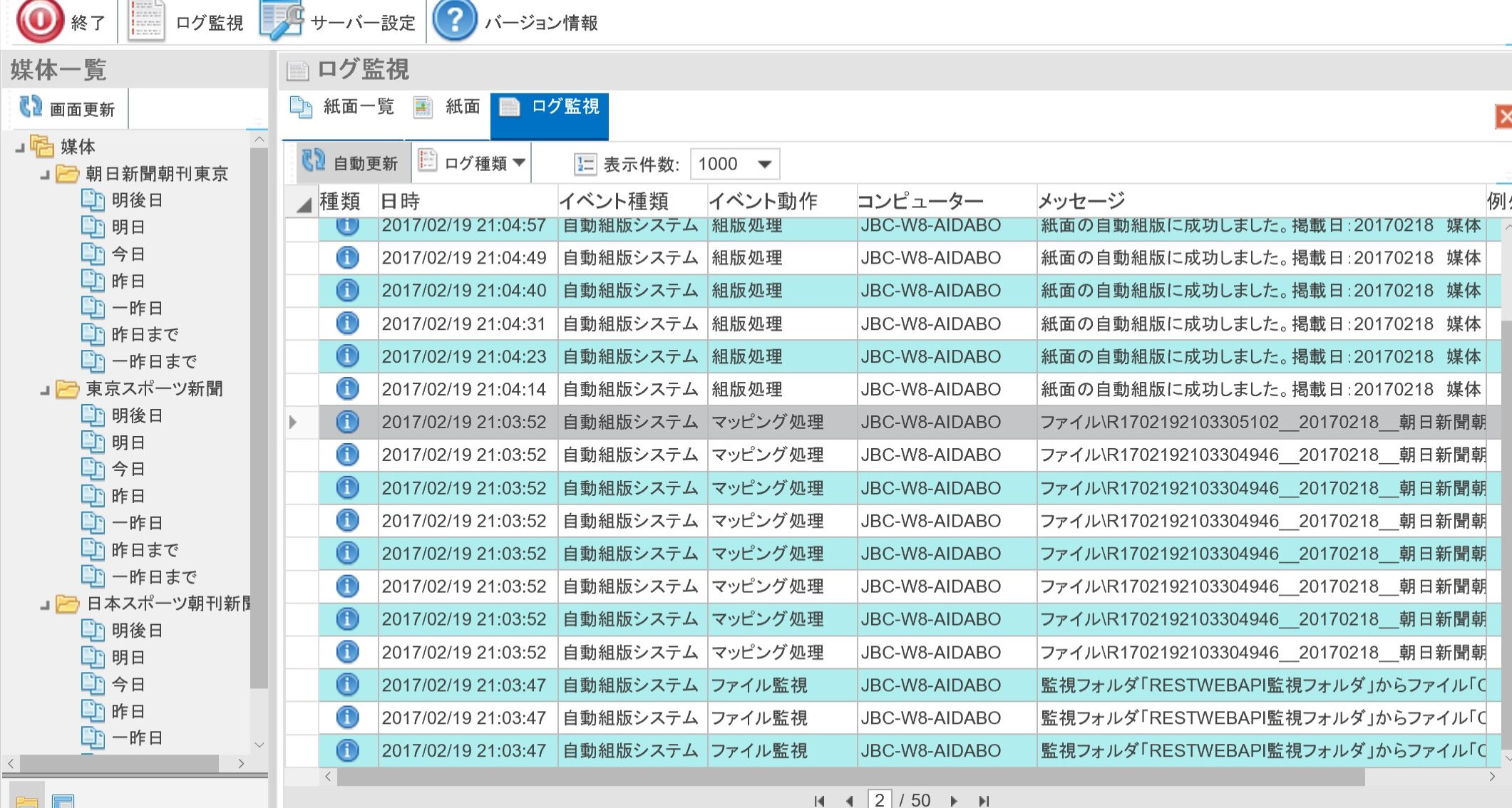Click the page number field showing 2
The image size is (1512, 808).
(x=880, y=799)
